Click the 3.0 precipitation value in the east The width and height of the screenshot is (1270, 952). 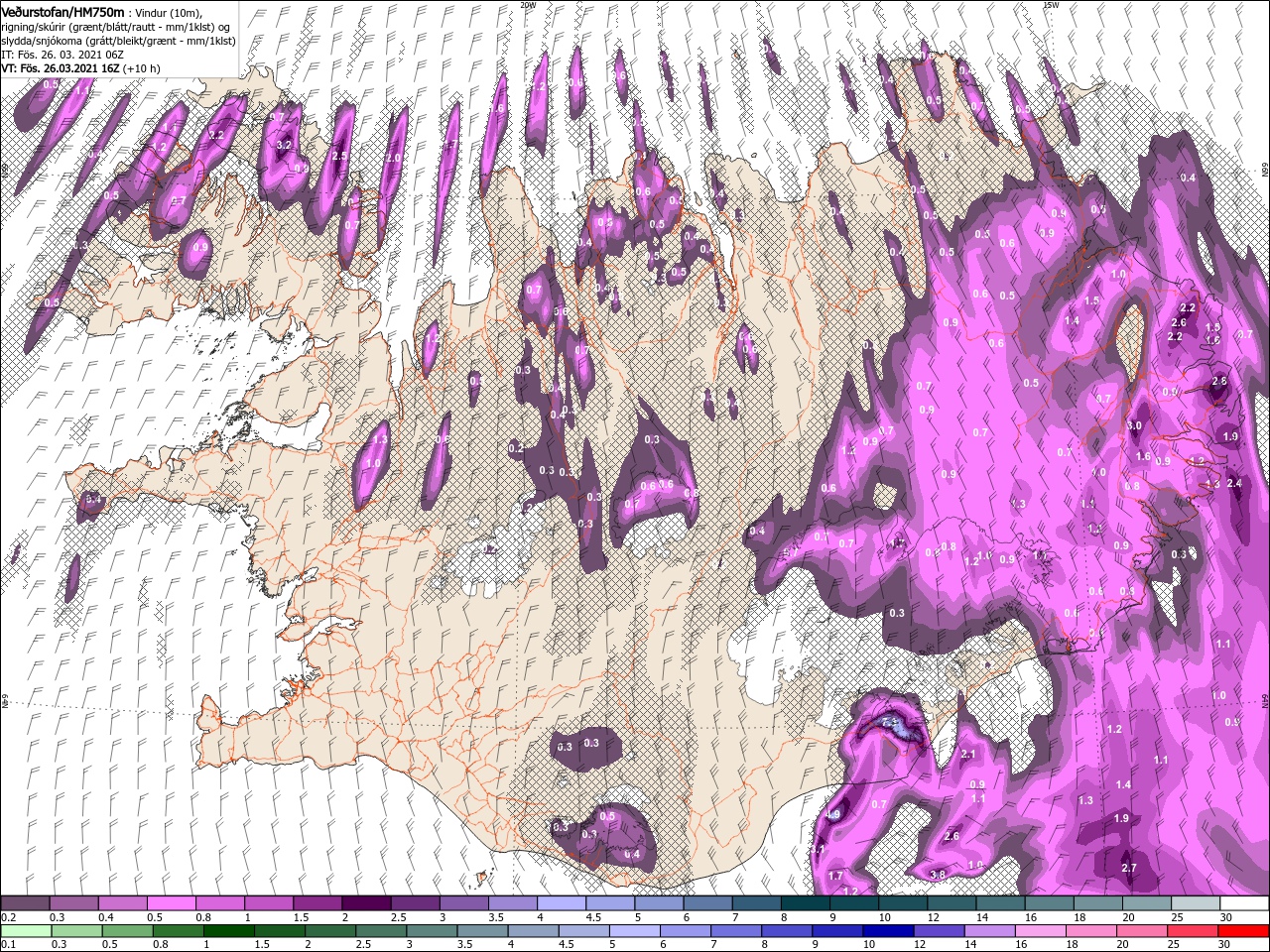click(1136, 425)
